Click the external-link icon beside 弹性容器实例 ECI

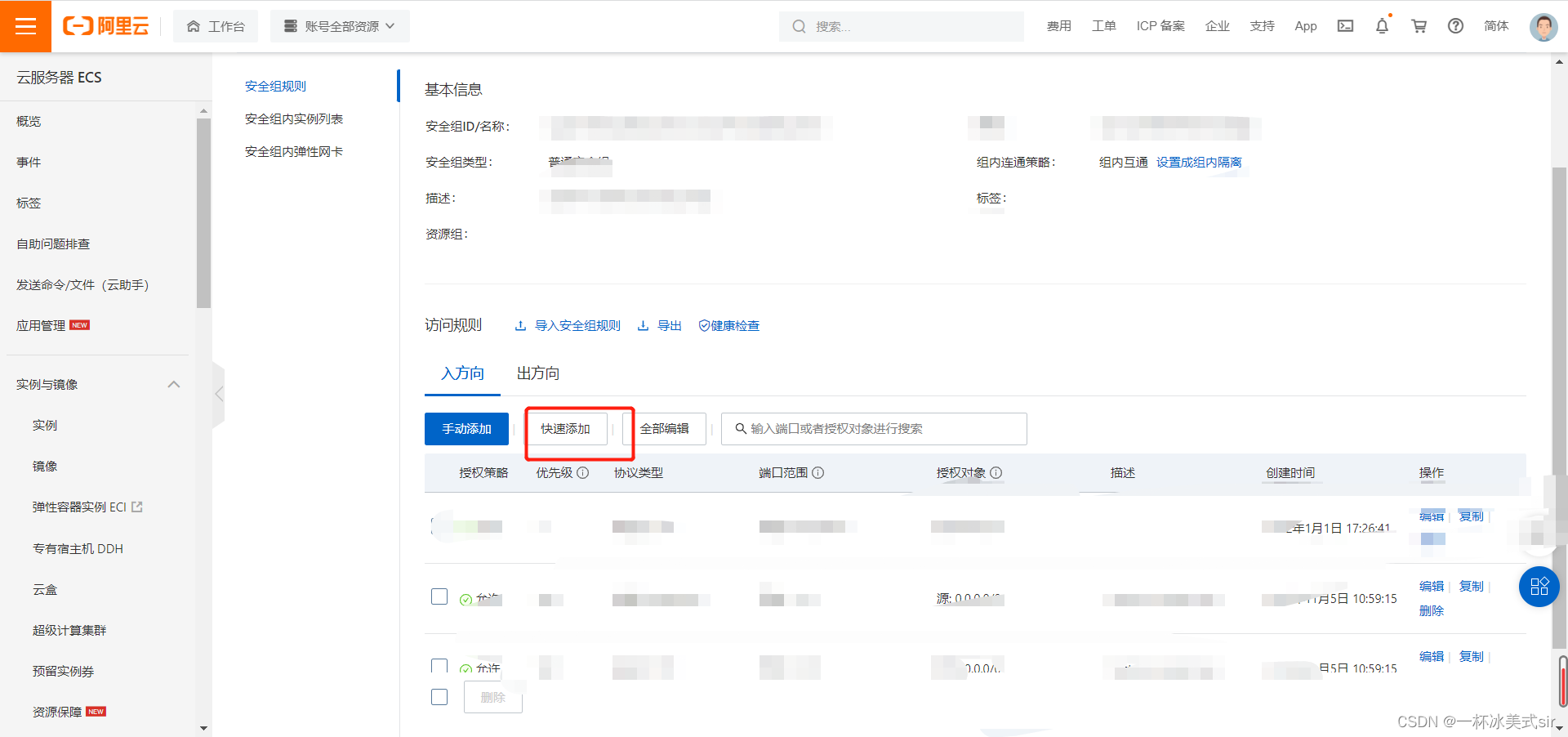tap(137, 507)
